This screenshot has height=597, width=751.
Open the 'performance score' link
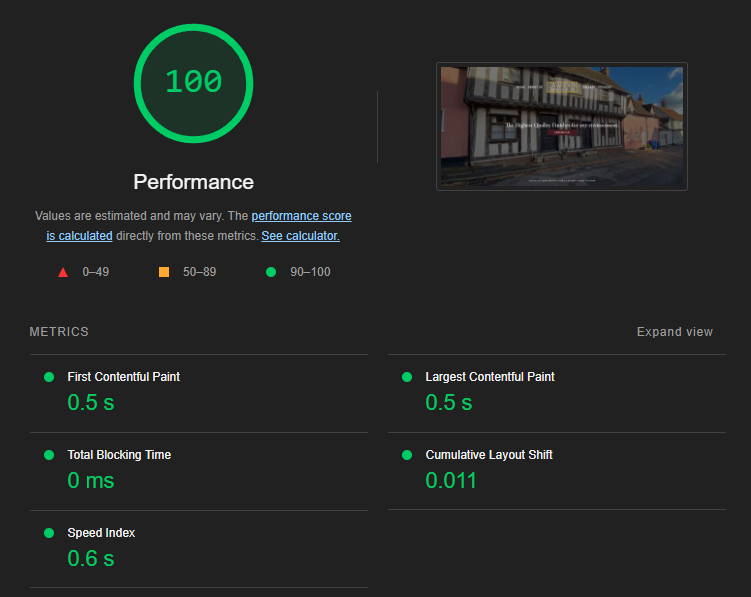coord(301,216)
